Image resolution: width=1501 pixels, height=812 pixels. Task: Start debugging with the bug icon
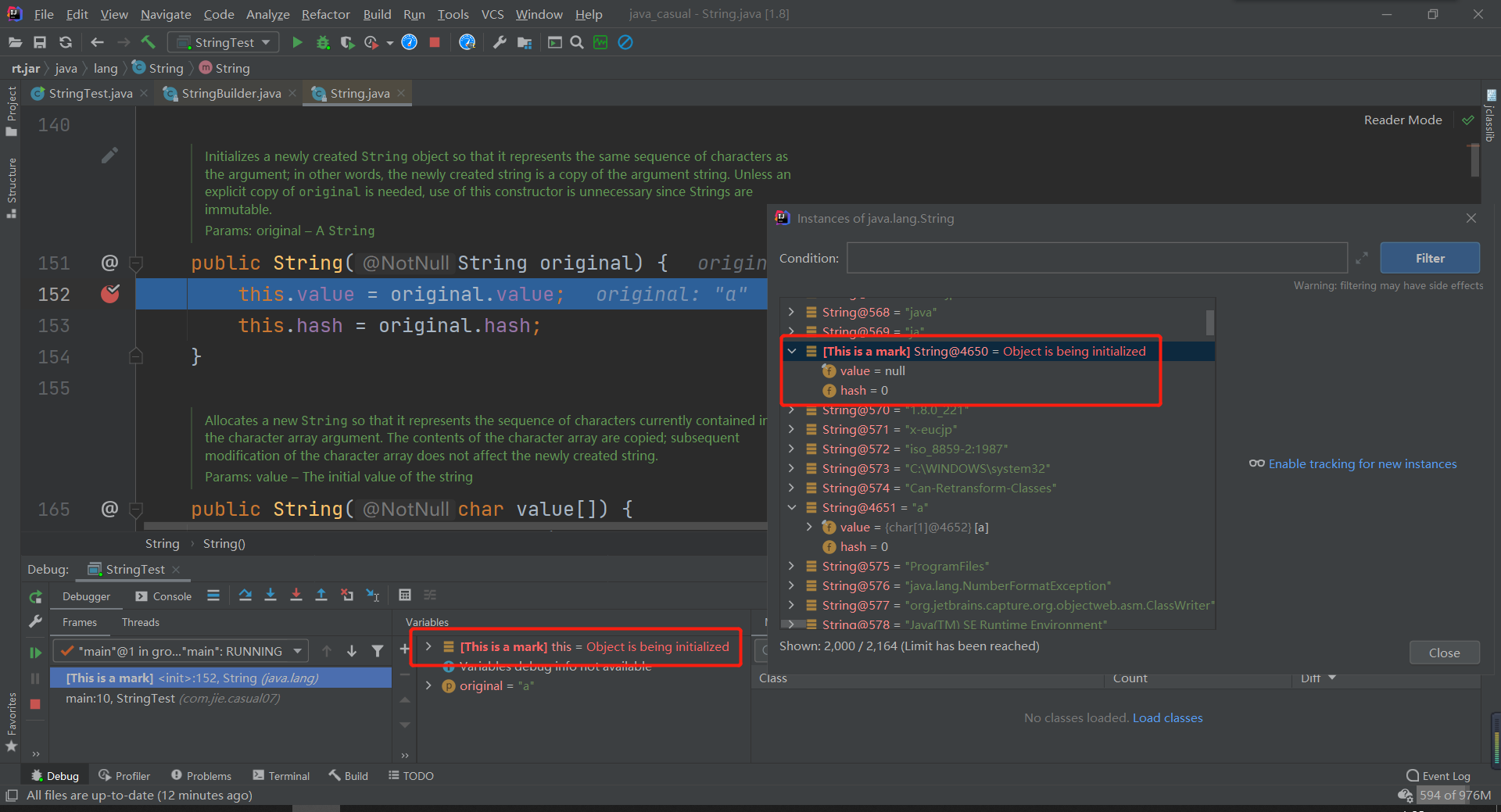(323, 42)
